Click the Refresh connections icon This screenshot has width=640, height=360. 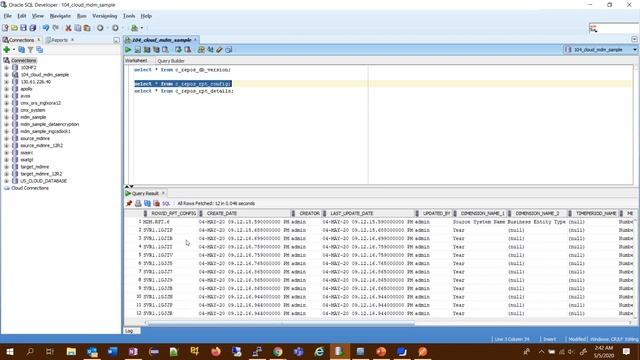(21, 49)
